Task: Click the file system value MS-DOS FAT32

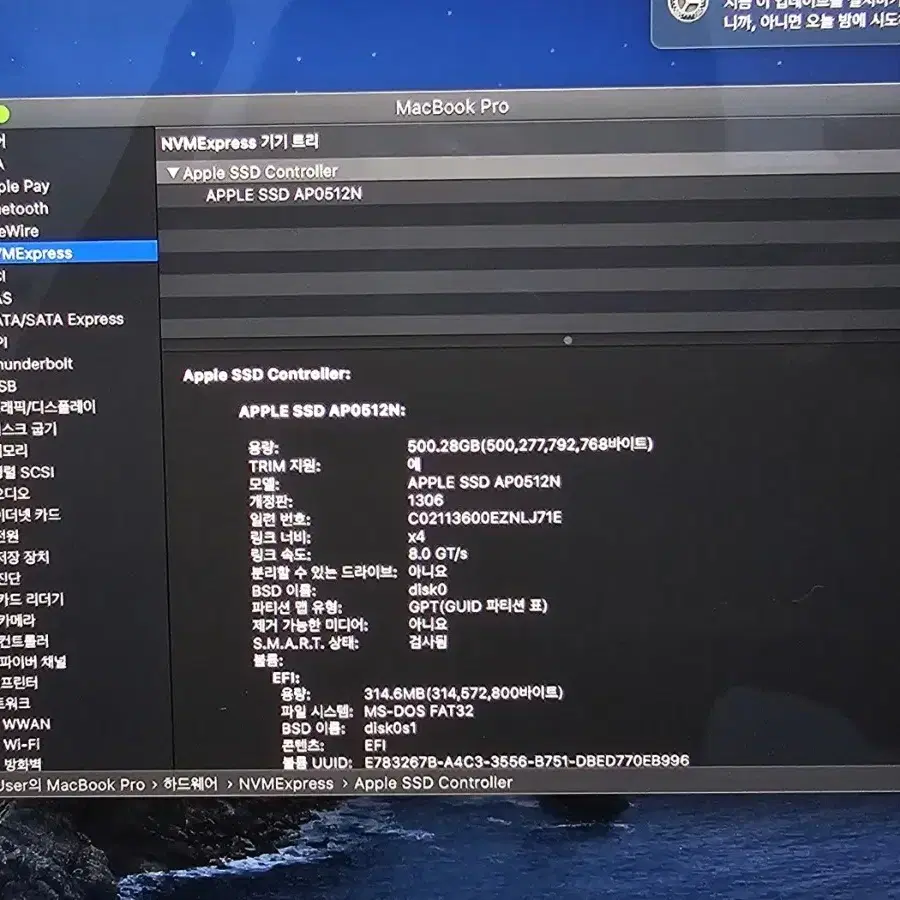Action: [x=419, y=711]
